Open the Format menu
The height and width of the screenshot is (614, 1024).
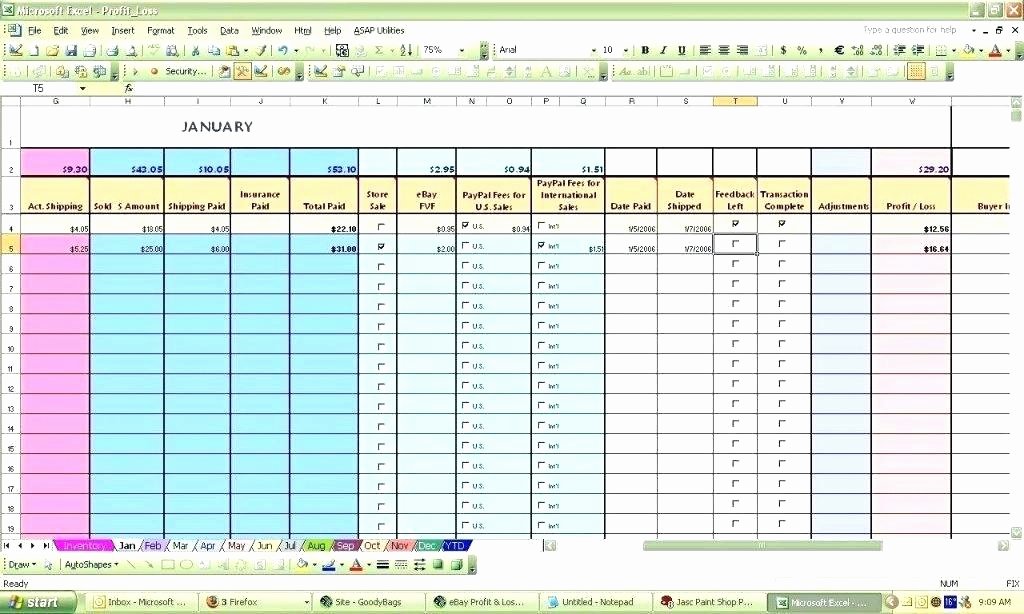[161, 31]
